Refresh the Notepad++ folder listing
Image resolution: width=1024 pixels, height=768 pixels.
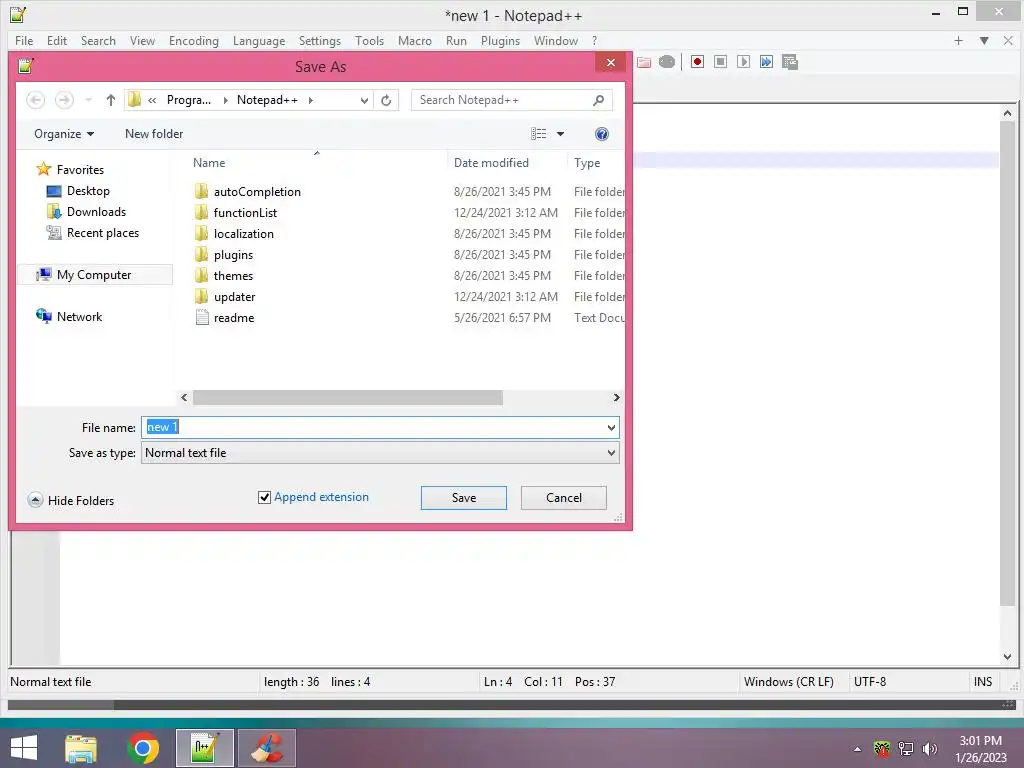click(x=386, y=100)
